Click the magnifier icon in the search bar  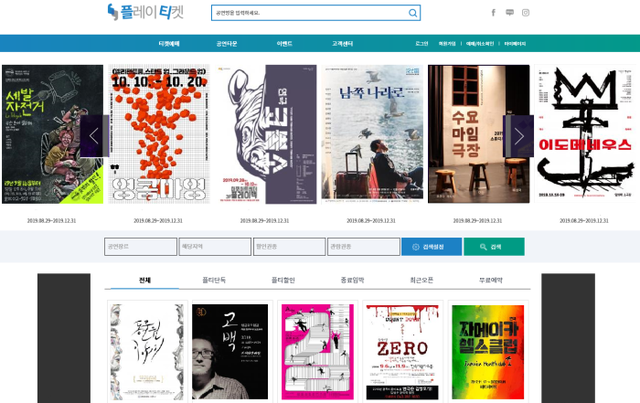click(413, 14)
